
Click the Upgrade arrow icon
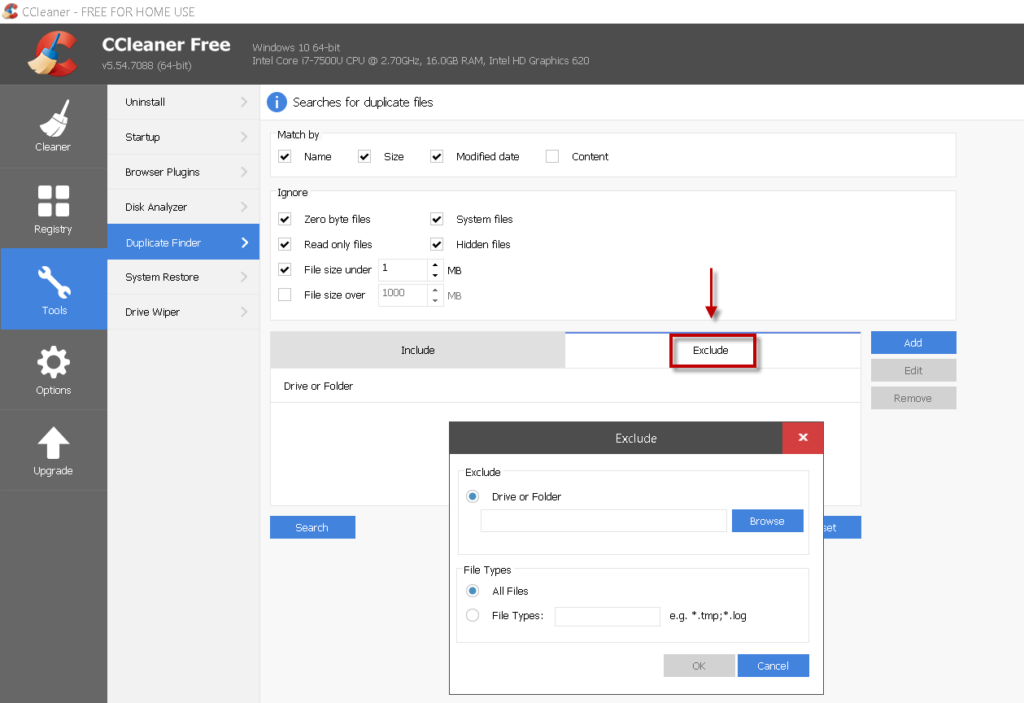click(54, 443)
